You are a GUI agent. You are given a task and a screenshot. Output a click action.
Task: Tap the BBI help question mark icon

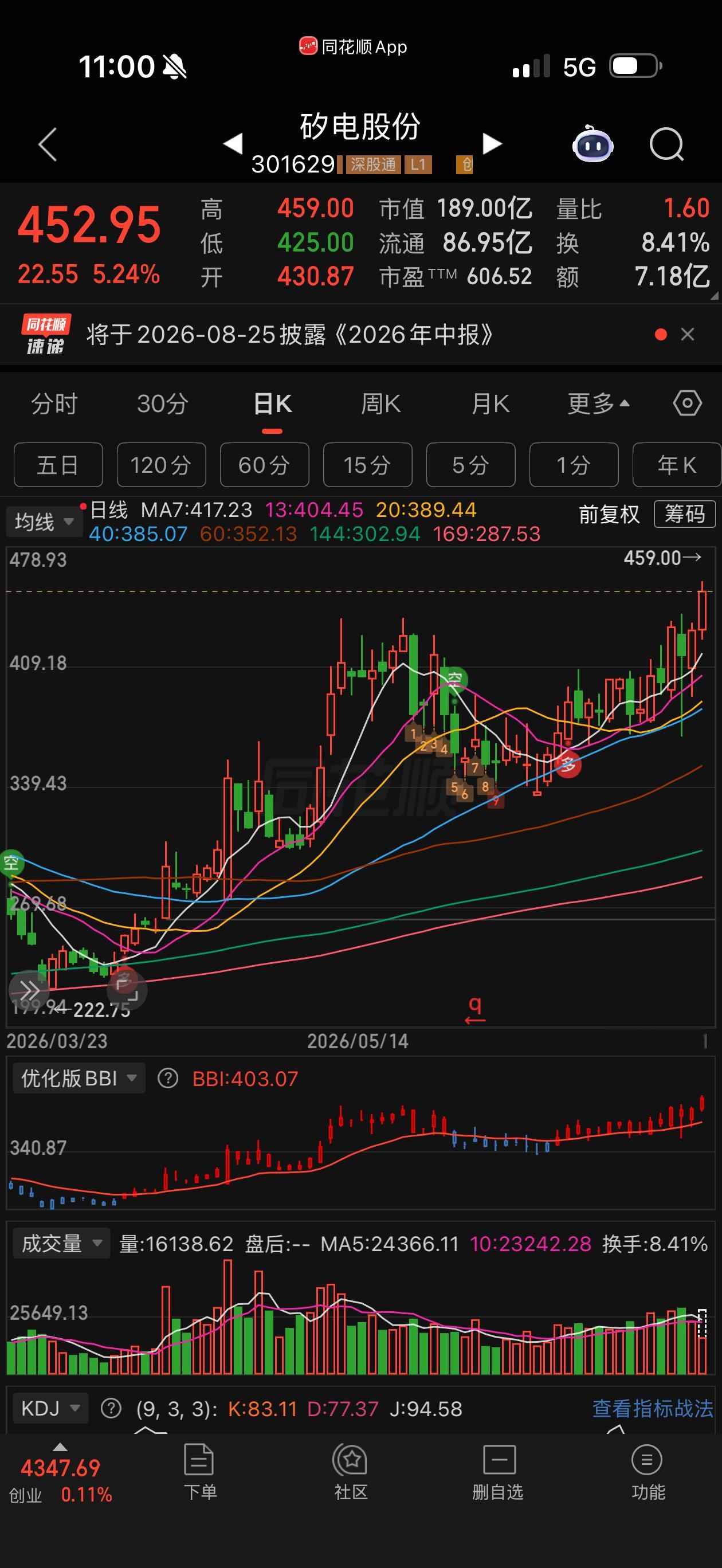pos(167,1079)
